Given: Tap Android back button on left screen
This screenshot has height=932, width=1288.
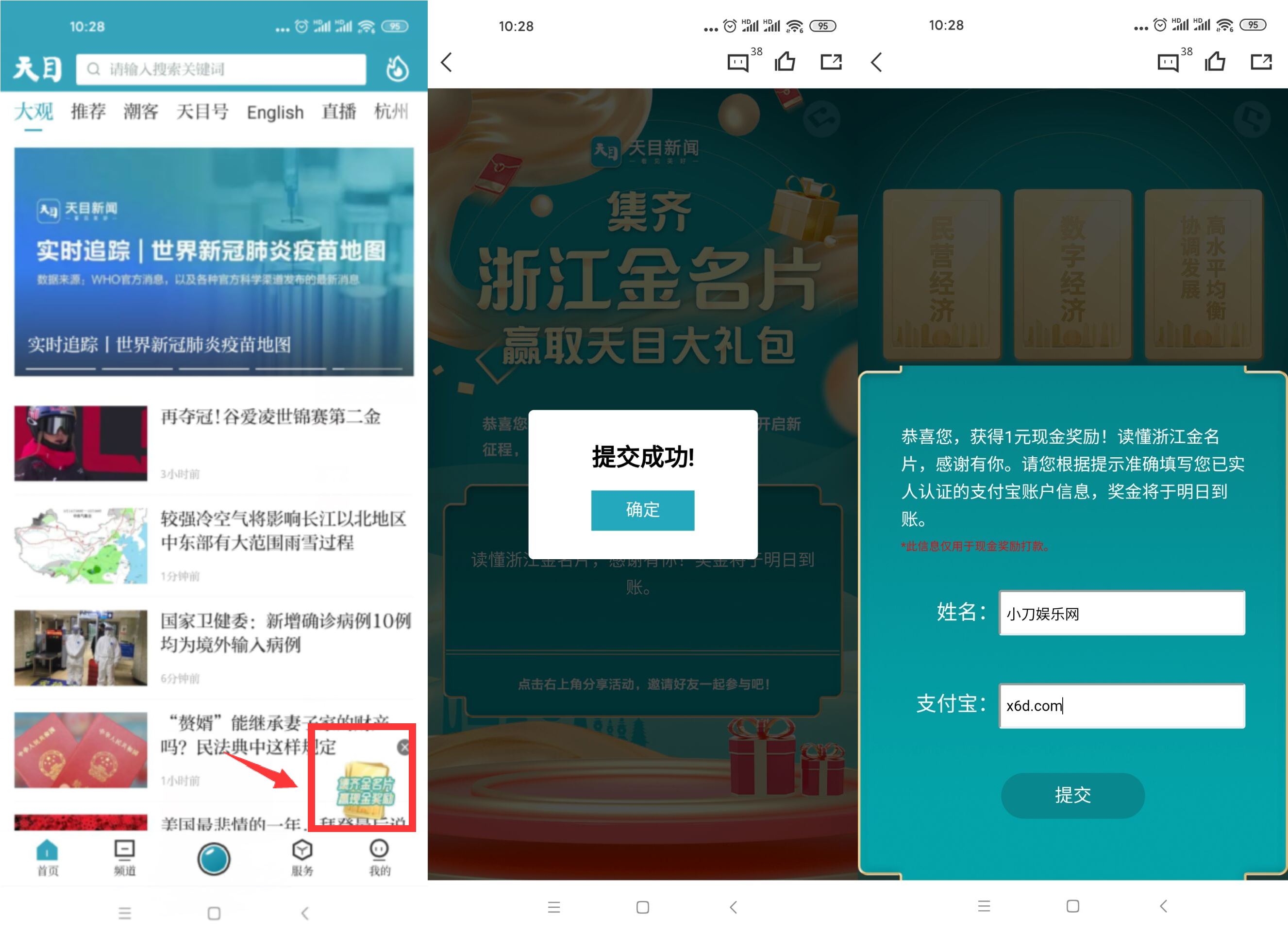Looking at the screenshot, I should (x=305, y=913).
